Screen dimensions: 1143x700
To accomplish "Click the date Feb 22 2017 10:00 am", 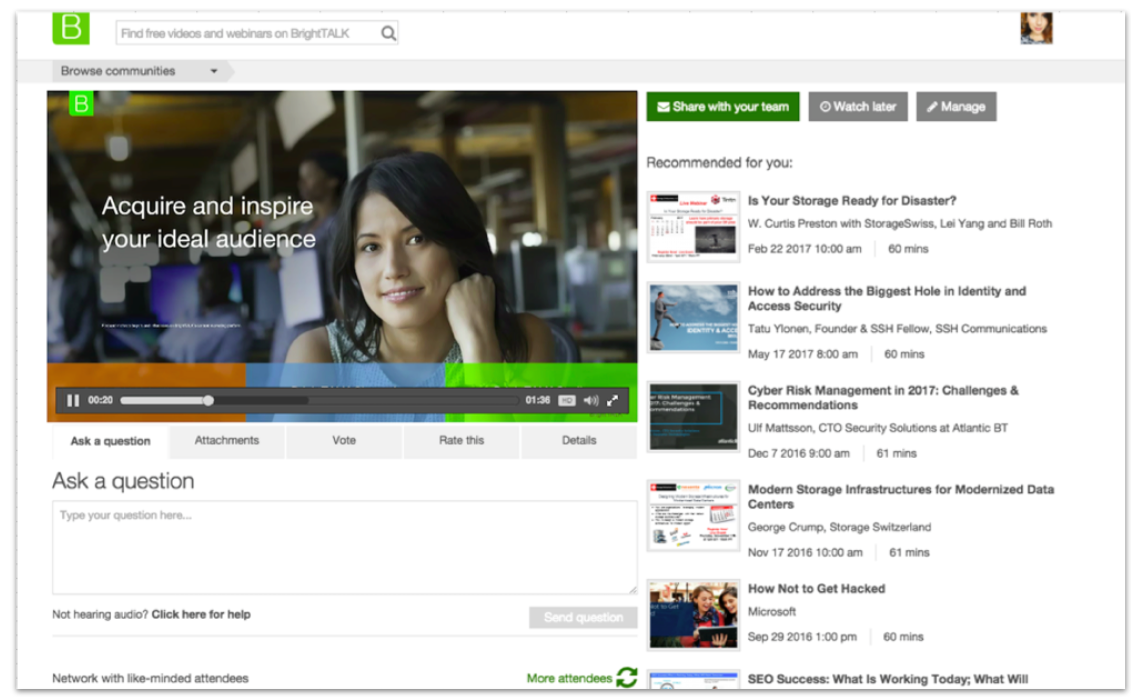I will (x=804, y=249).
